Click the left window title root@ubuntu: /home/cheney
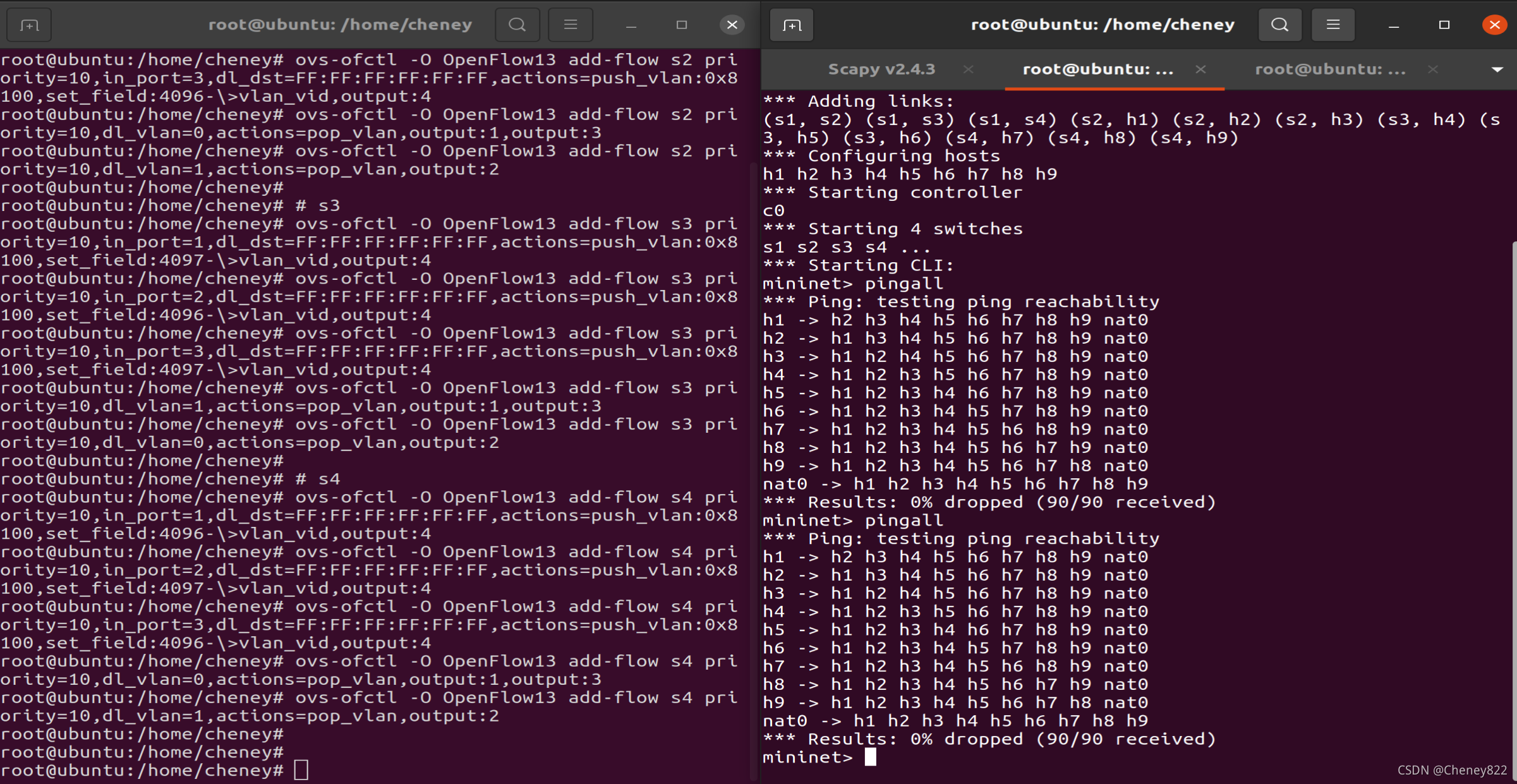Viewport: 1517px width, 784px height. click(x=341, y=25)
